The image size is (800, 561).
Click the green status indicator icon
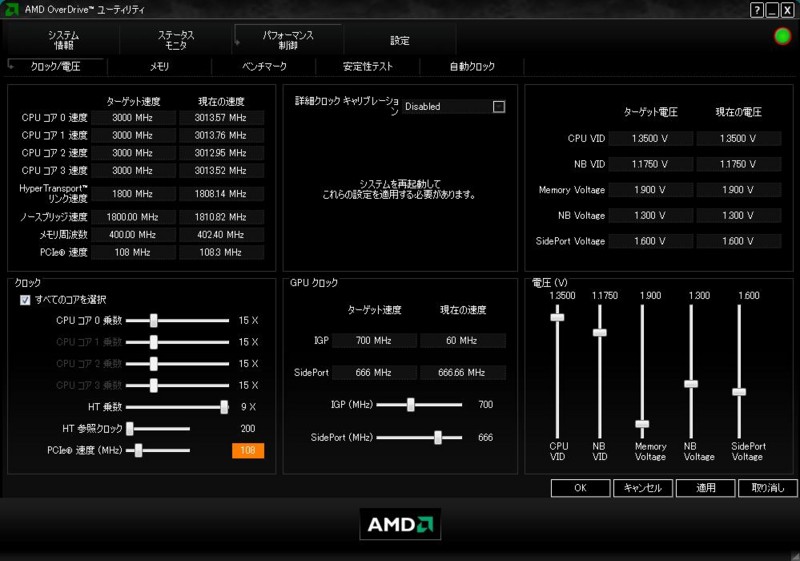(x=782, y=36)
